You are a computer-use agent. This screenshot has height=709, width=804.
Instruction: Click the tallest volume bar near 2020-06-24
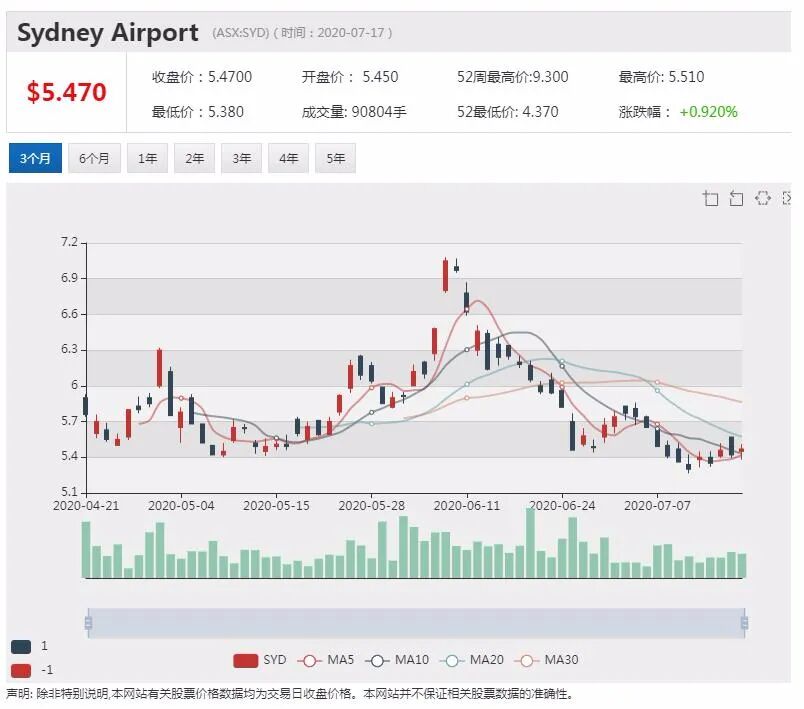click(530, 543)
